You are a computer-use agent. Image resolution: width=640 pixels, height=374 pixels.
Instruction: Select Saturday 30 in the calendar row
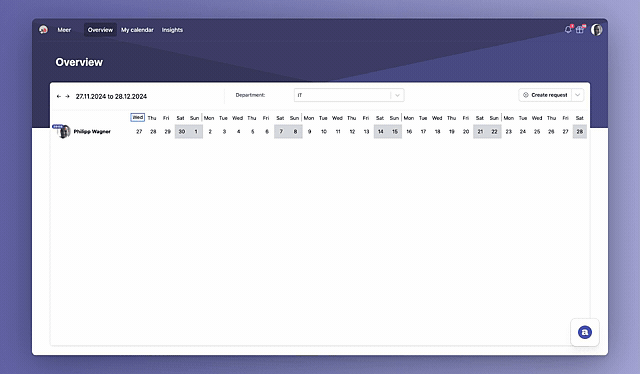click(182, 131)
